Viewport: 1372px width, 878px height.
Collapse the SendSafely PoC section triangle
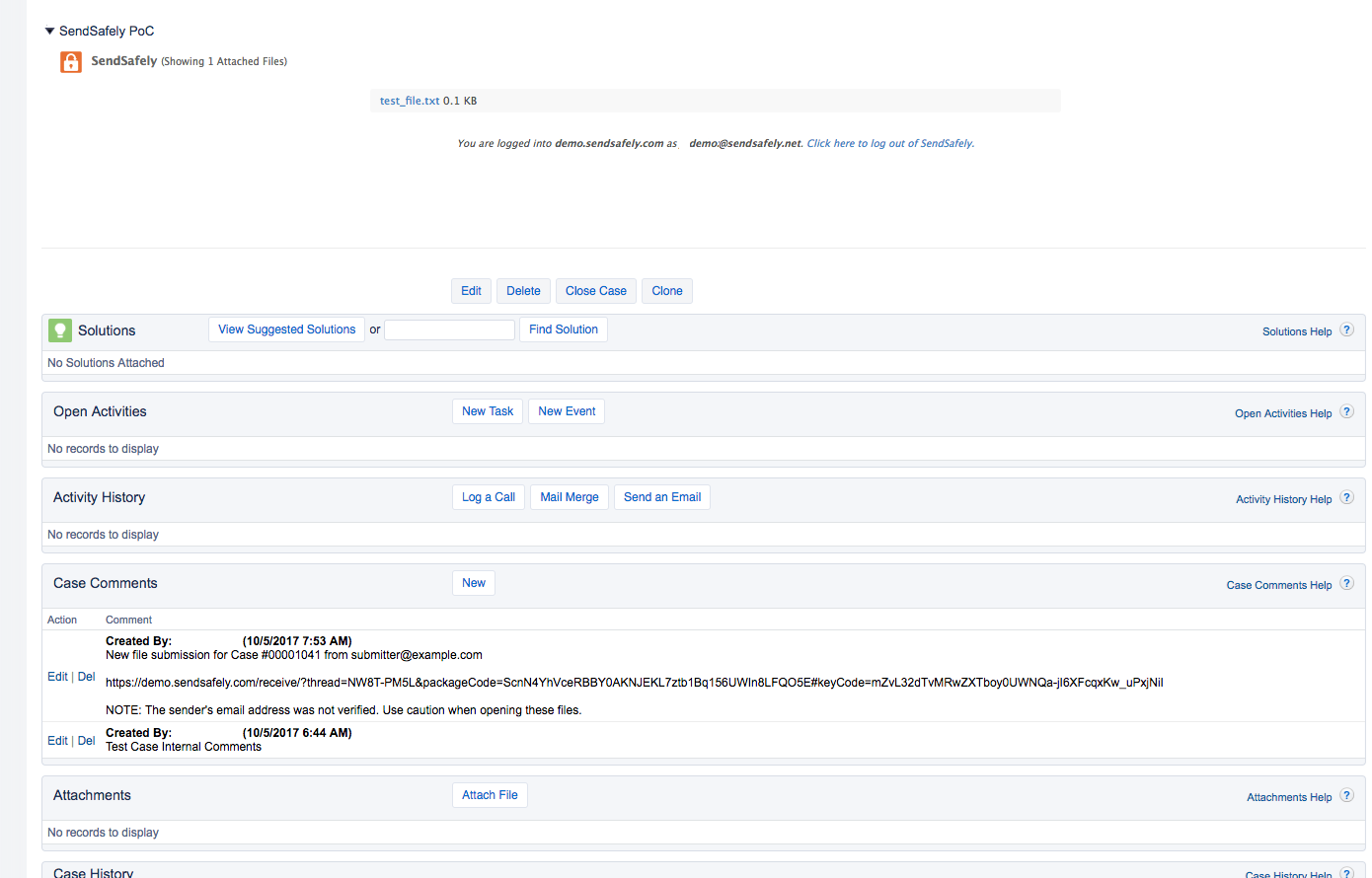(x=49, y=32)
